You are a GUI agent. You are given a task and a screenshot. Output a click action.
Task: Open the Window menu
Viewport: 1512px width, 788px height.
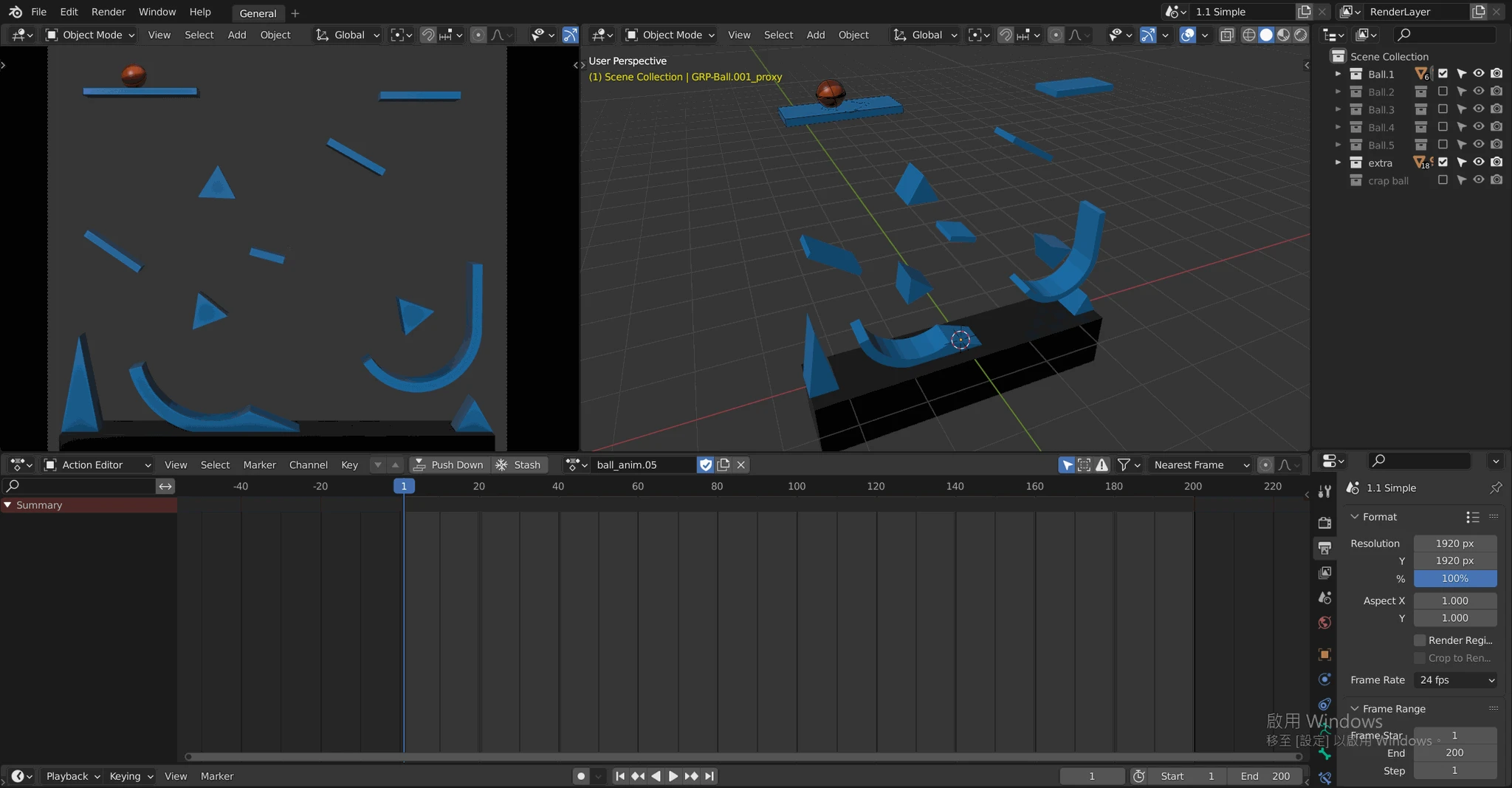(x=157, y=12)
